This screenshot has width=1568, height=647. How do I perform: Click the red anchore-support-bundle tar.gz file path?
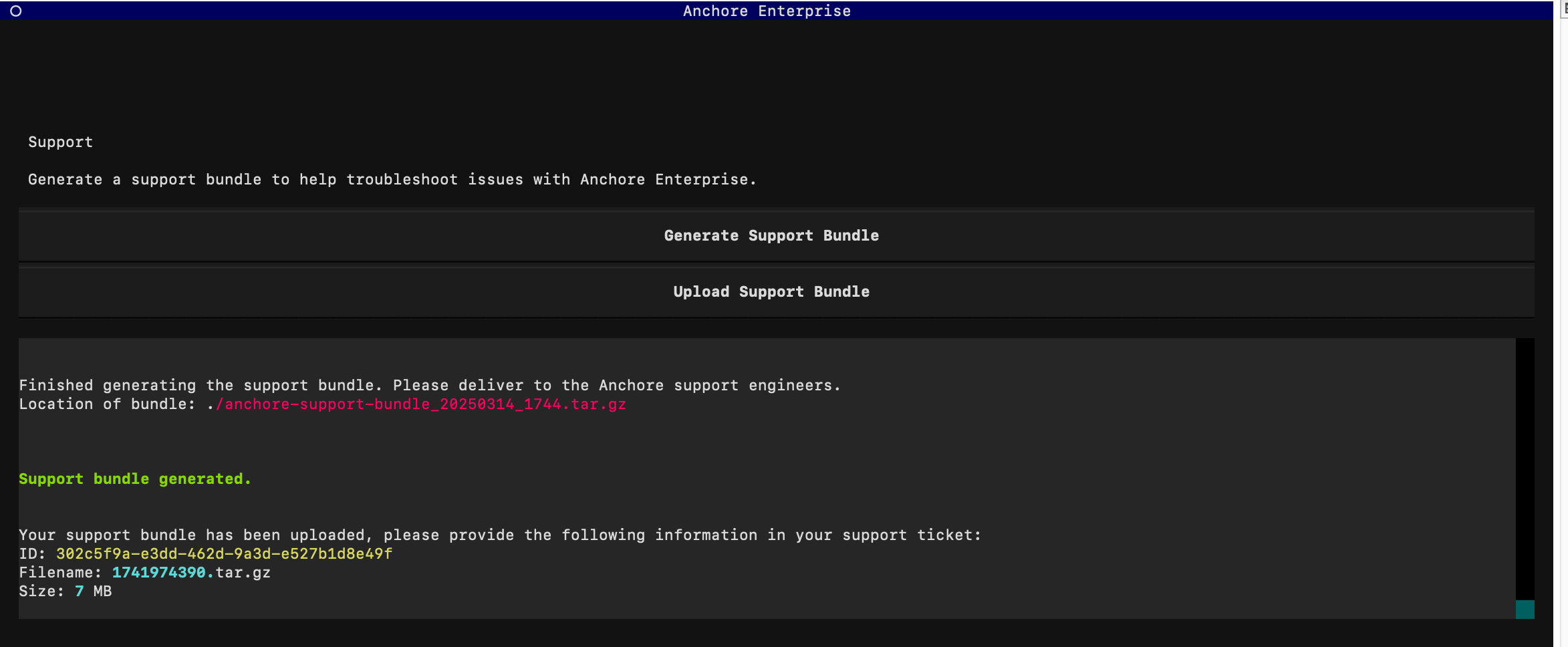coord(421,404)
